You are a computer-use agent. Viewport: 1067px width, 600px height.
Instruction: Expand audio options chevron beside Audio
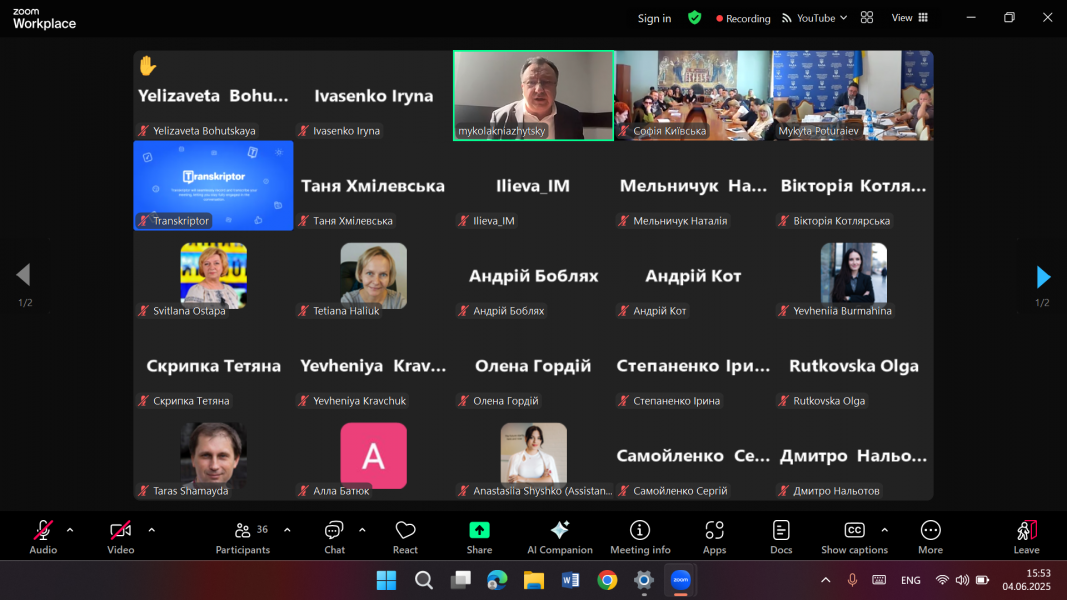coord(70,530)
